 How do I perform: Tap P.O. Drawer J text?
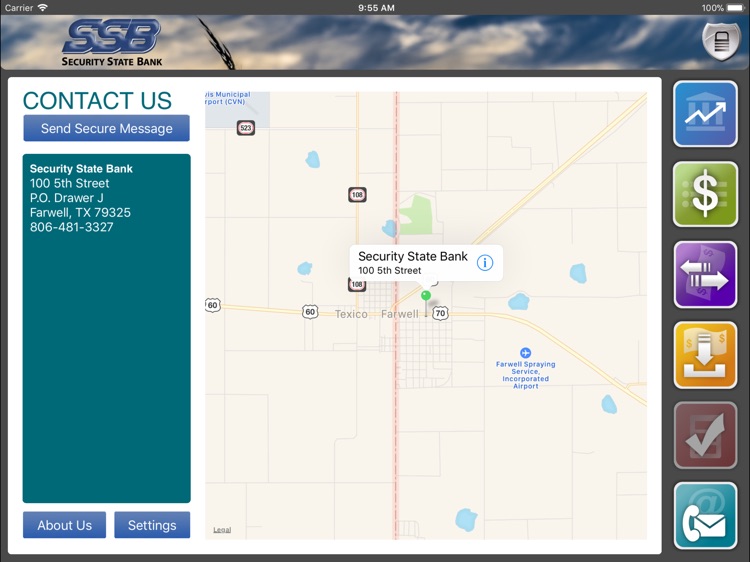tap(66, 198)
